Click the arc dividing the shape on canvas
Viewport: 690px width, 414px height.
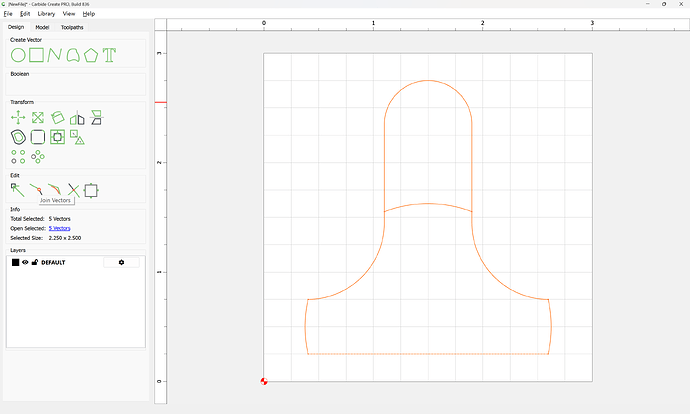tap(428, 204)
